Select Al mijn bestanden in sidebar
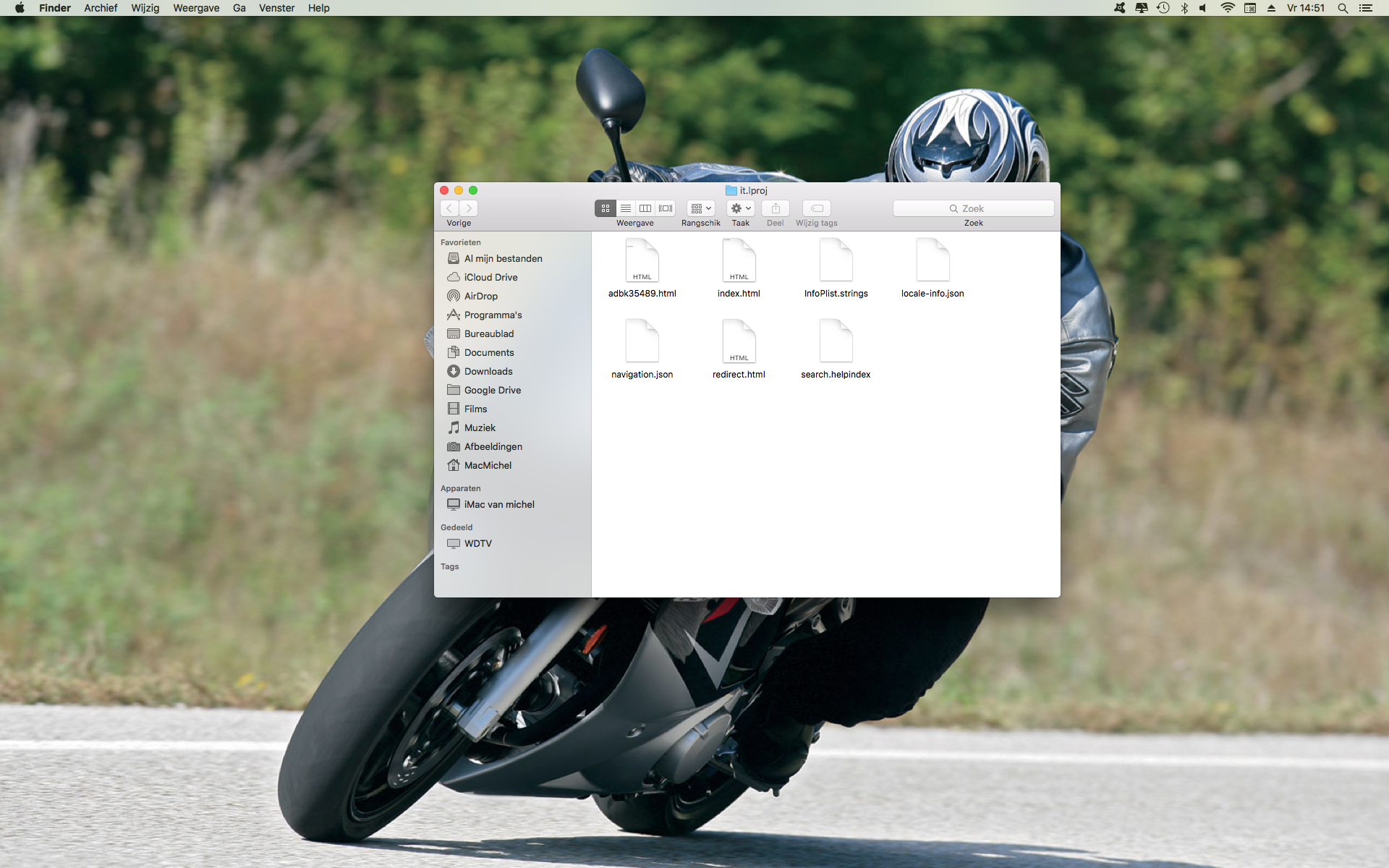Viewport: 1389px width, 868px height. 512,258
